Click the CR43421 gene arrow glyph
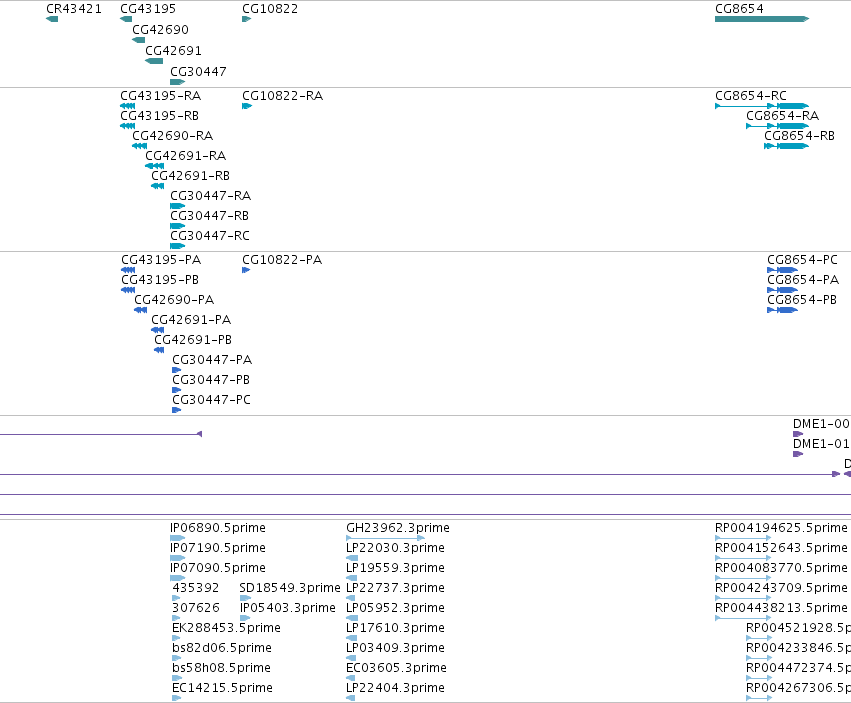Viewport: 851px width, 703px height. pyautogui.click(x=52, y=19)
